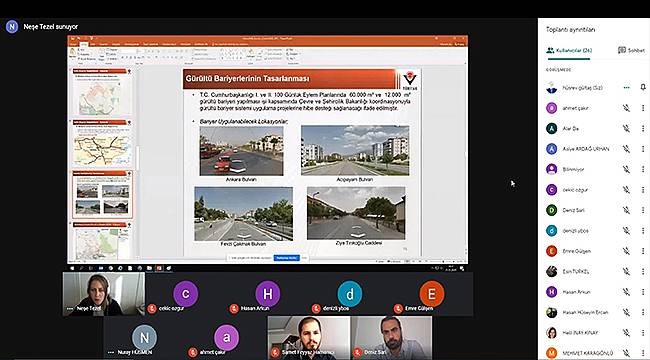The height and width of the screenshot is (360, 650).
Task: Select Neşe Tezel's video tile
Action: [x=104, y=294]
